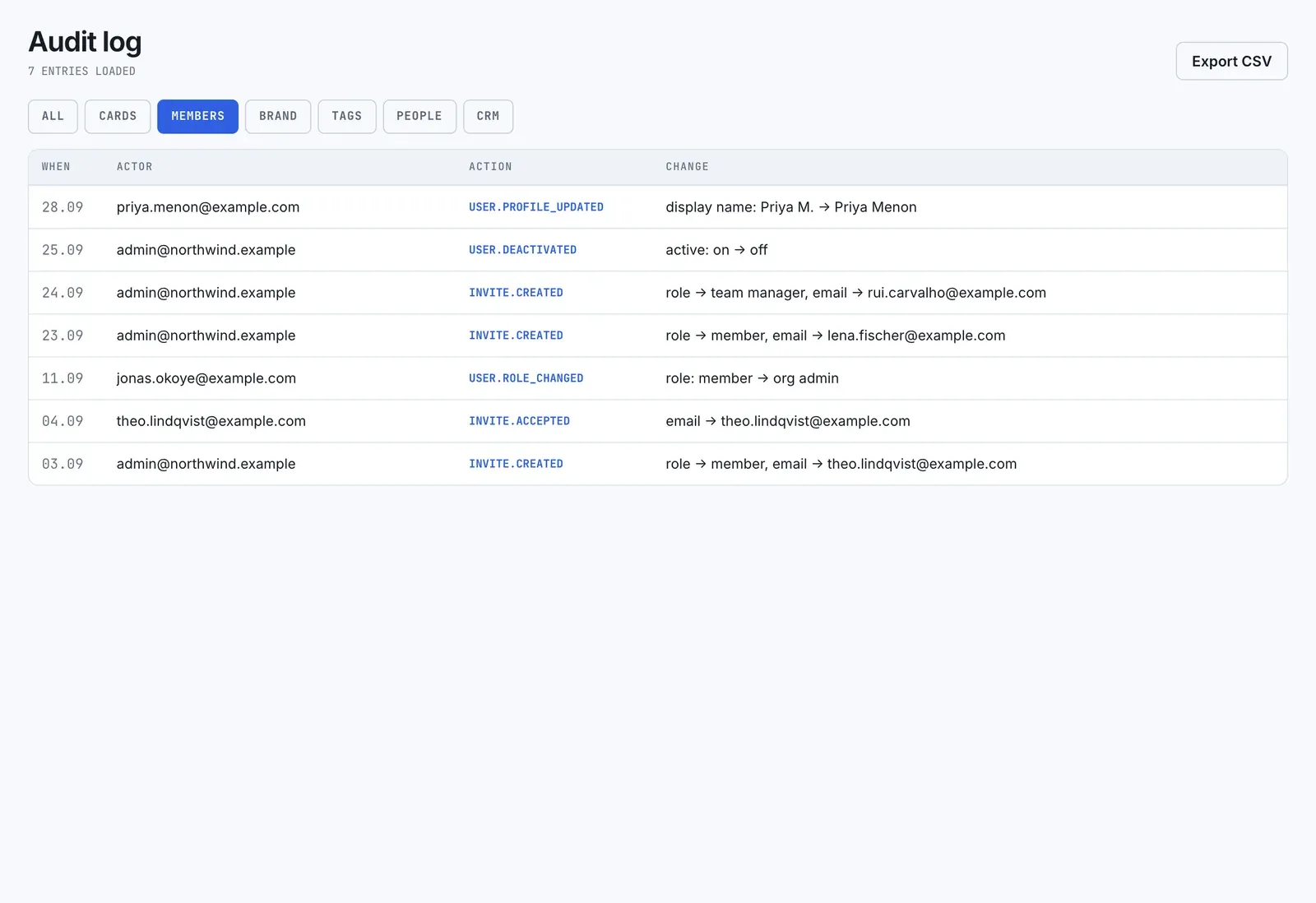Click the USER.DEACTIVATED action label
Viewport: 1316px width, 903px height.
pos(523,250)
